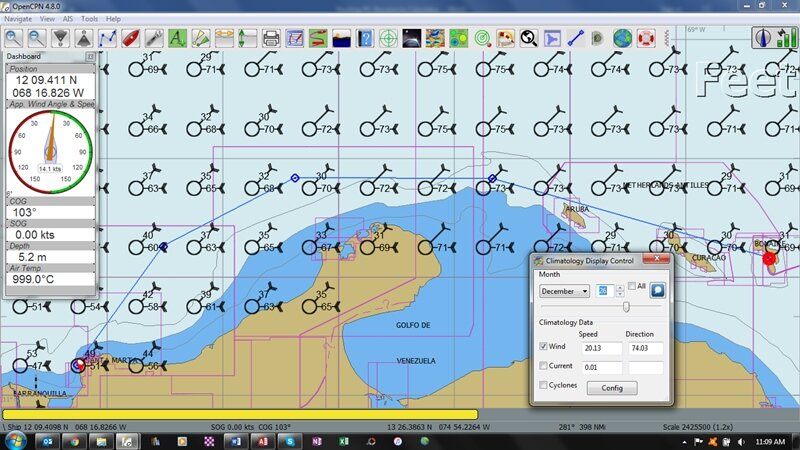Toggle the current arrows icon

tap(224, 38)
